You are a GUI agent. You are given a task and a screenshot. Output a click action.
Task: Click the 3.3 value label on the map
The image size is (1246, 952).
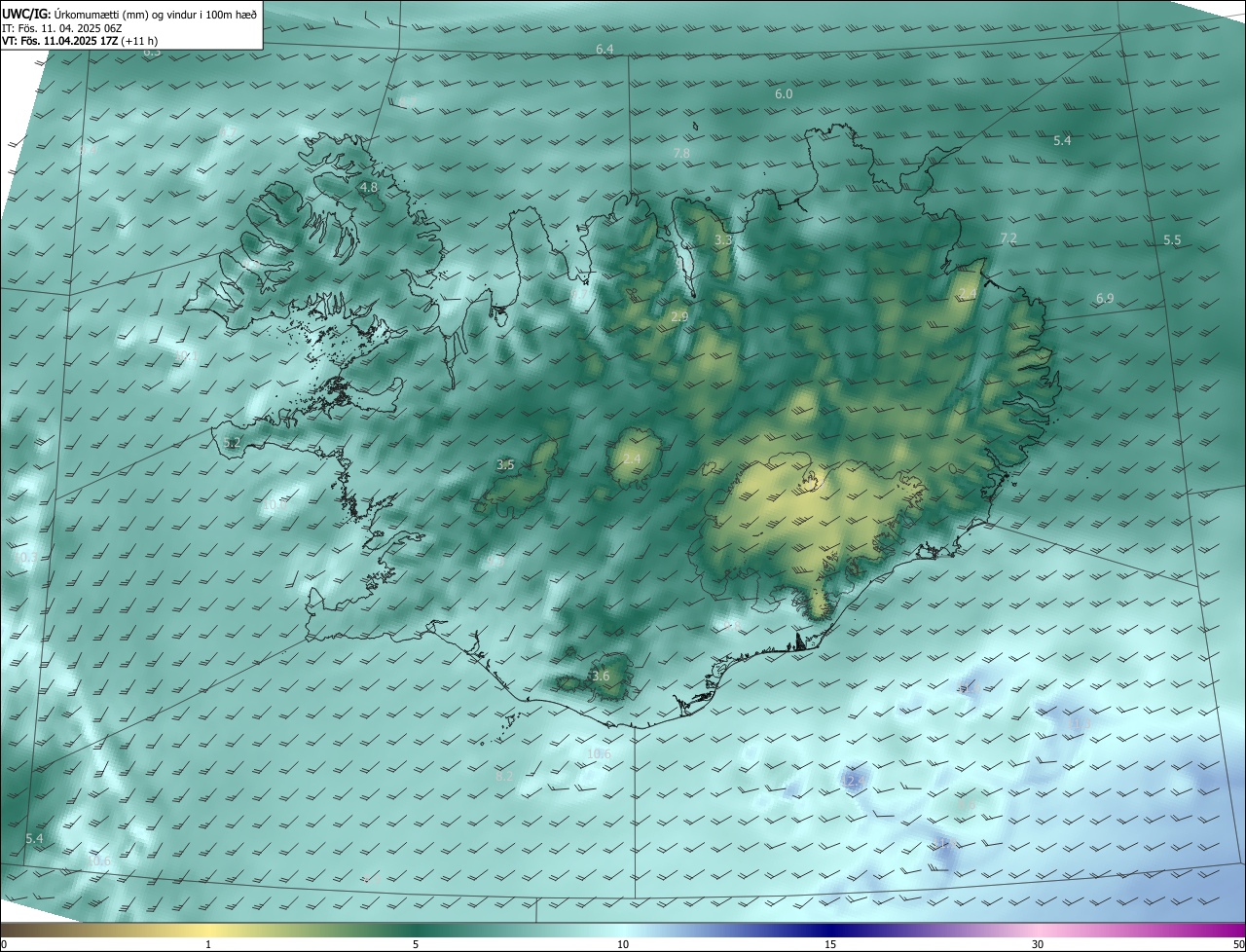tap(723, 239)
